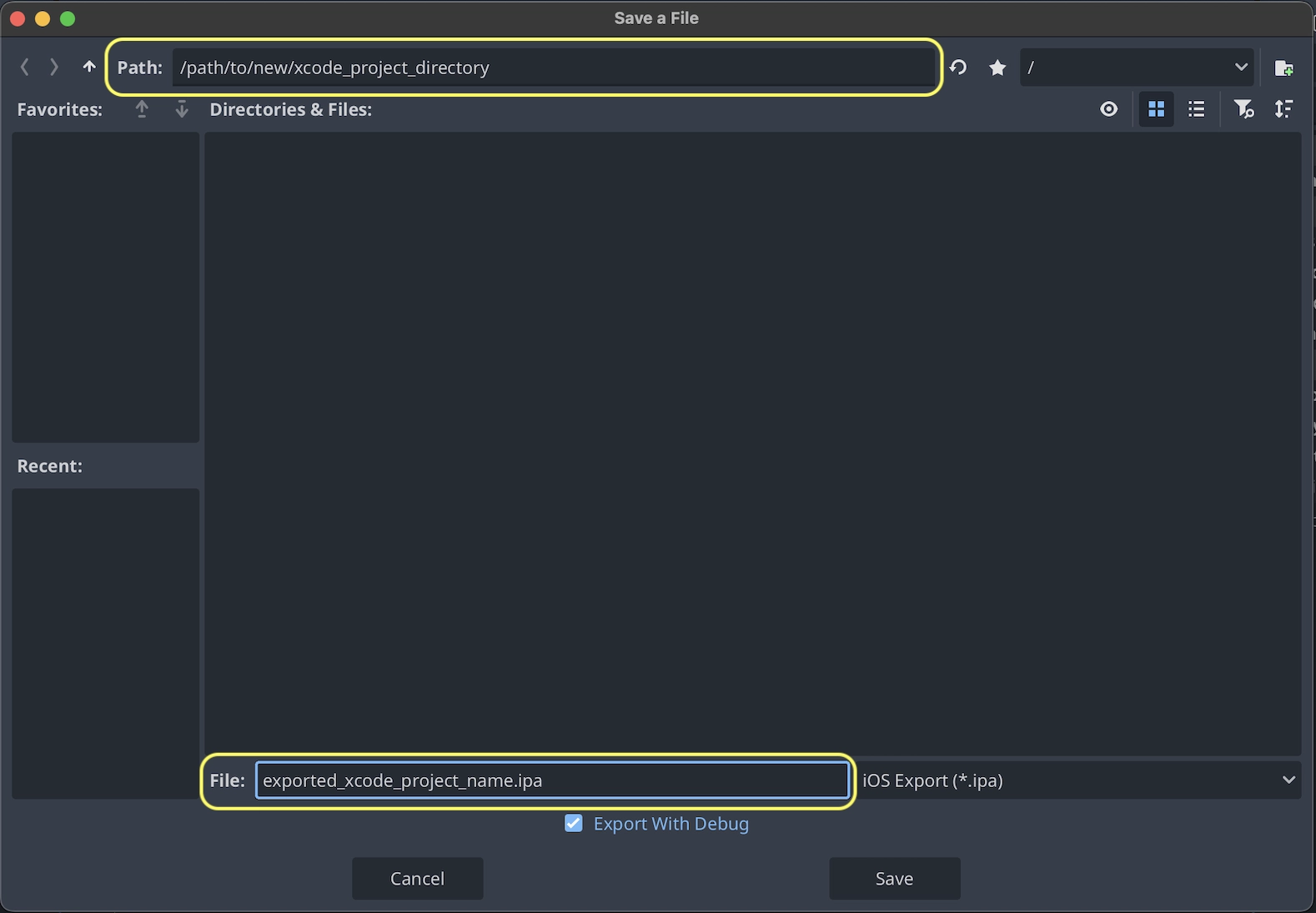
Task: Switch to list view
Action: (x=1196, y=109)
